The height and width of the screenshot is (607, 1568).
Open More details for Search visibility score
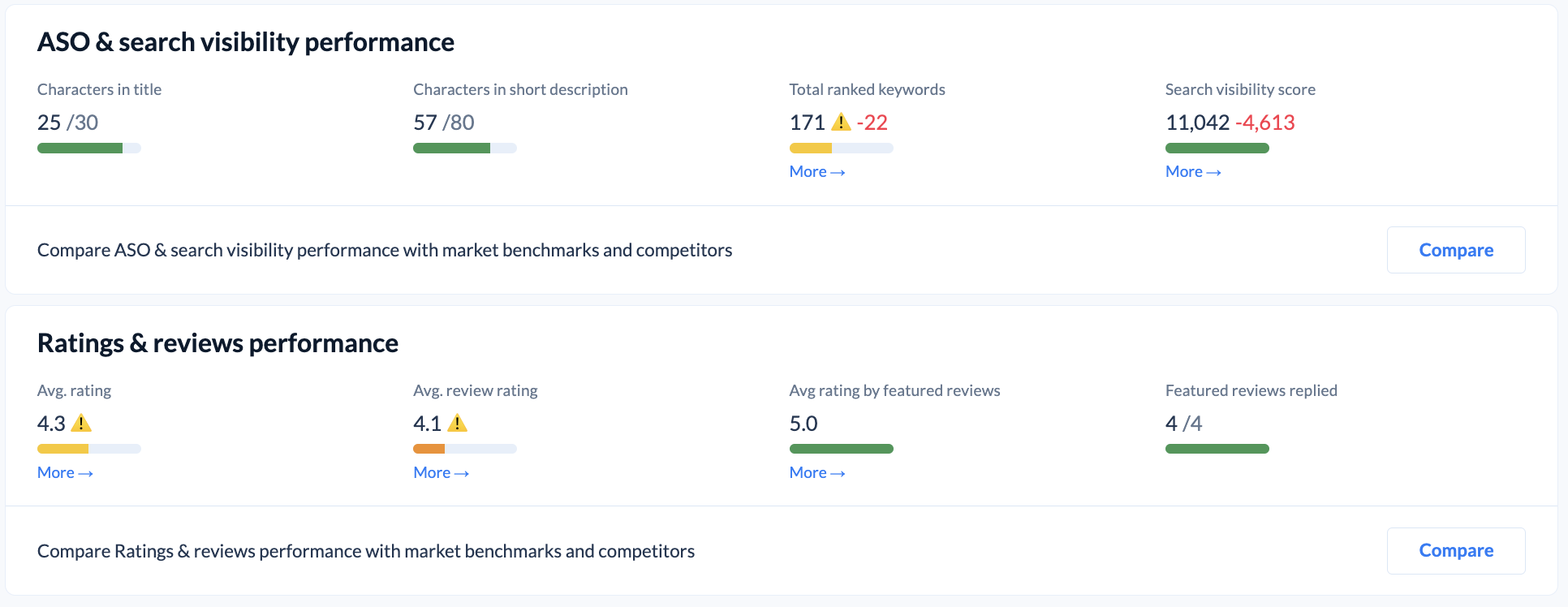(x=1185, y=171)
